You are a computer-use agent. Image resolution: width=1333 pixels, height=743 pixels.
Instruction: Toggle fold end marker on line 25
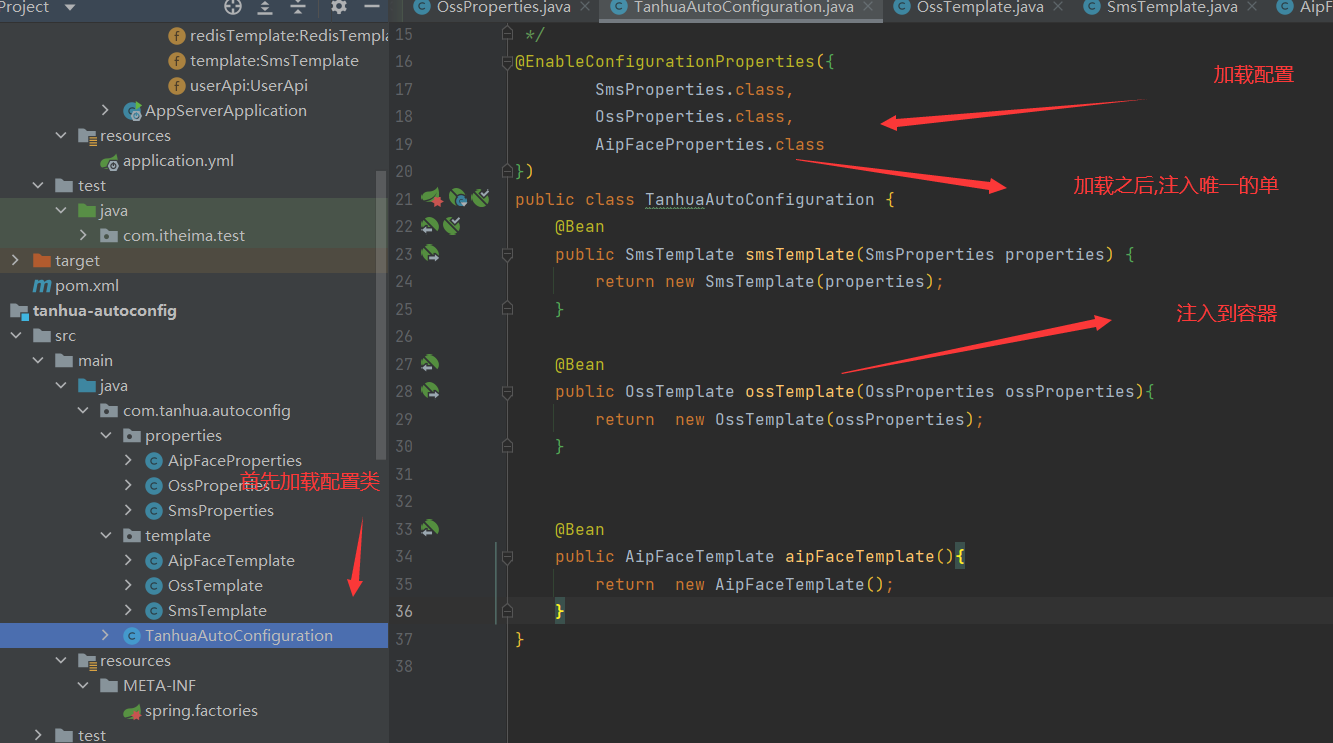tap(507, 310)
